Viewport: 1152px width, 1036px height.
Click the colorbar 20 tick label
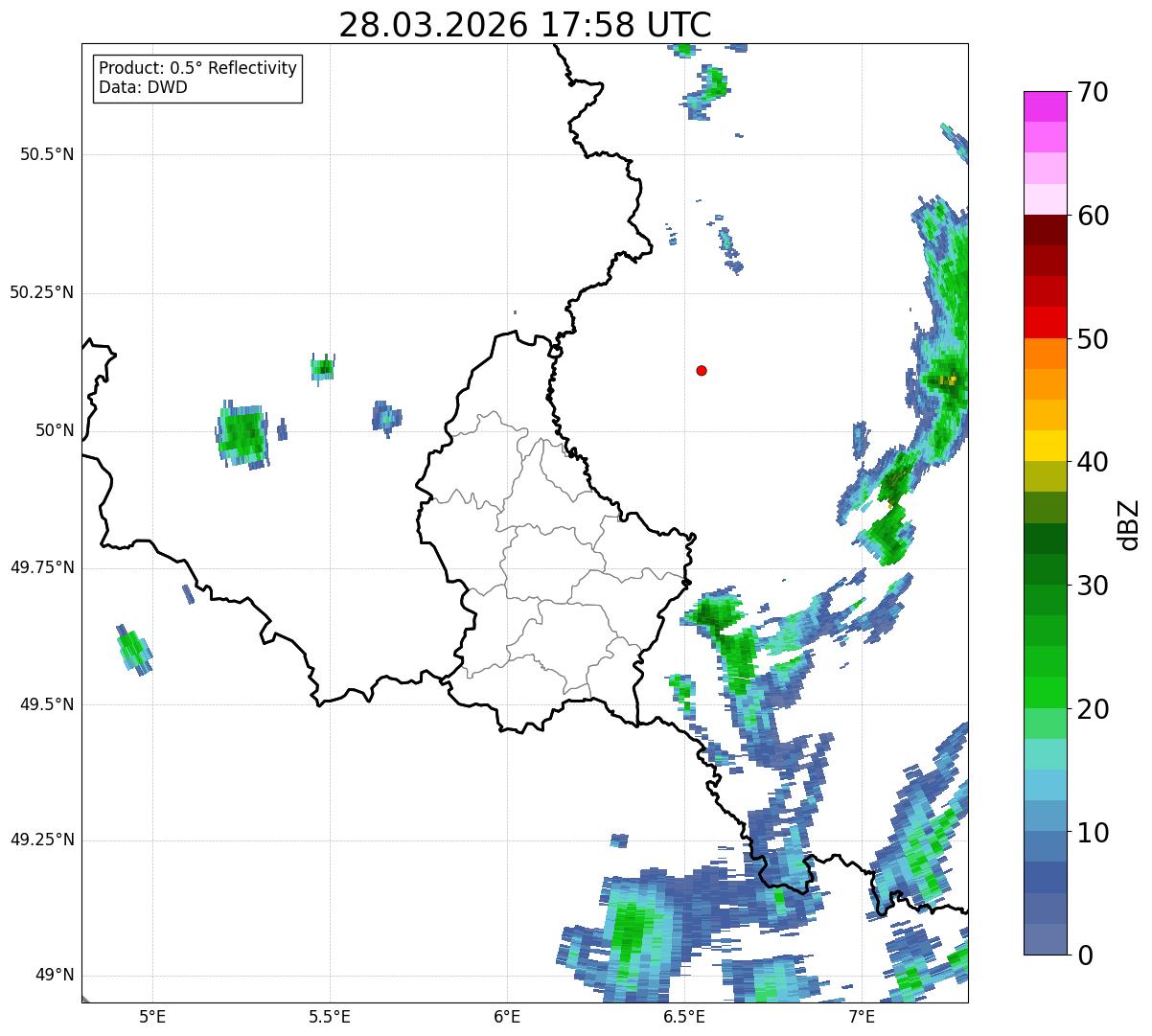tap(1093, 709)
